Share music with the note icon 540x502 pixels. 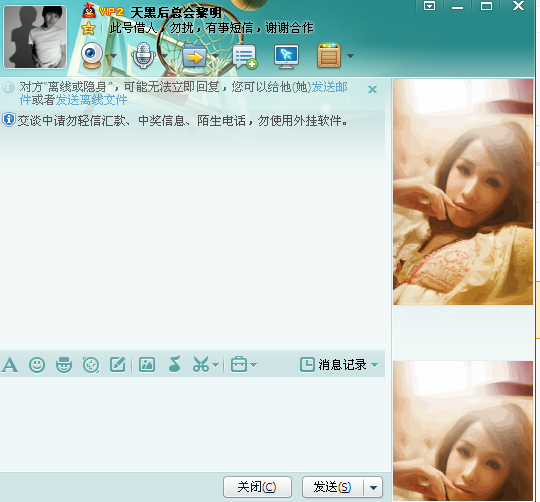[x=175, y=364]
